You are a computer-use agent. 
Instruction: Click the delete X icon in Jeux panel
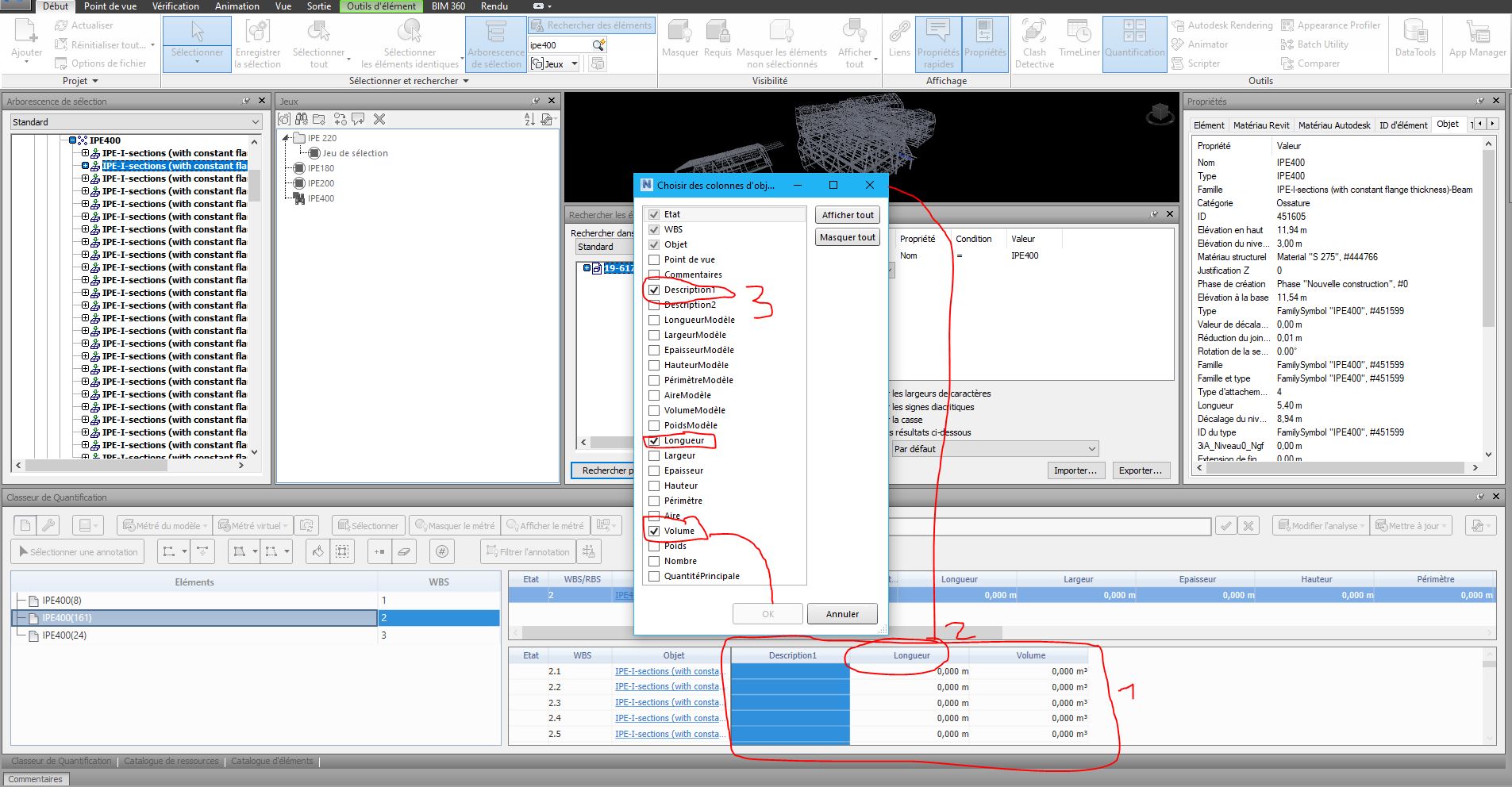pos(380,118)
